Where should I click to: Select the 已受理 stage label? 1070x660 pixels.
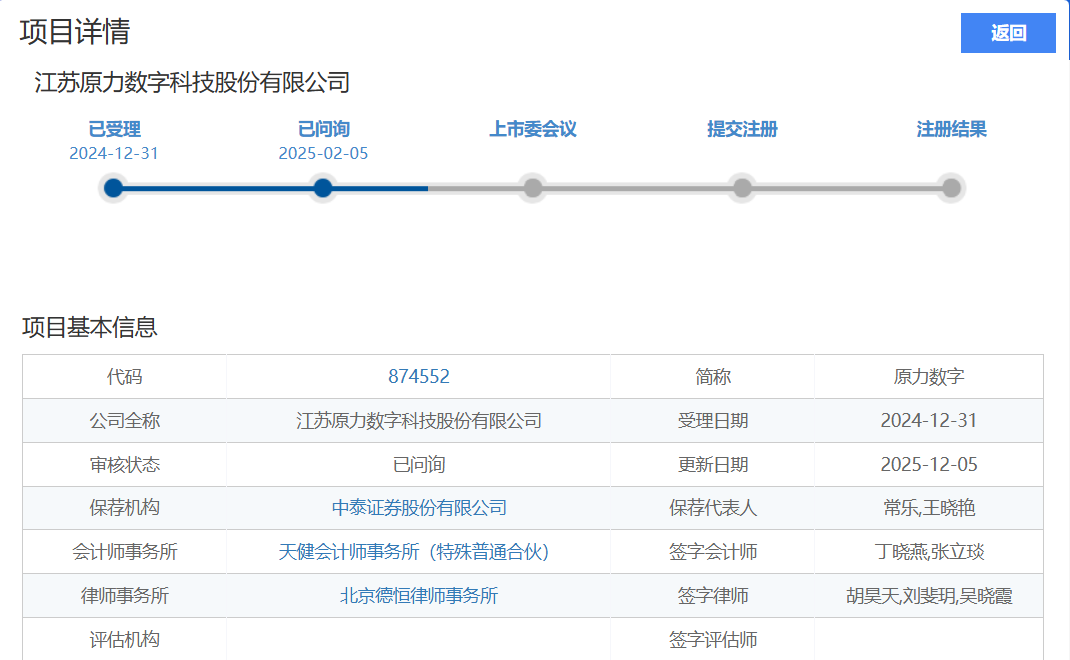tap(113, 129)
